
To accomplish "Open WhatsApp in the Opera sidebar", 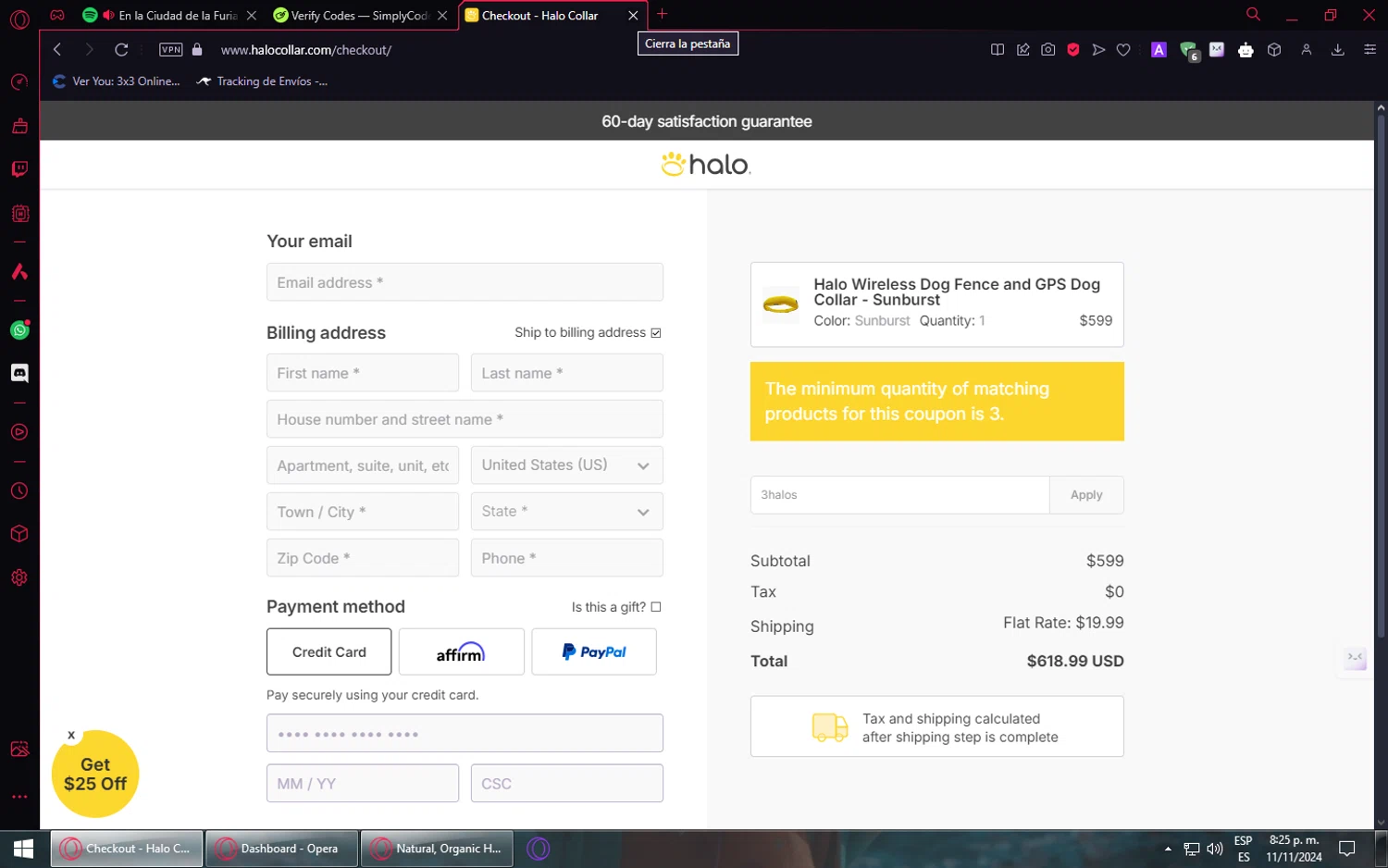I will (x=19, y=330).
